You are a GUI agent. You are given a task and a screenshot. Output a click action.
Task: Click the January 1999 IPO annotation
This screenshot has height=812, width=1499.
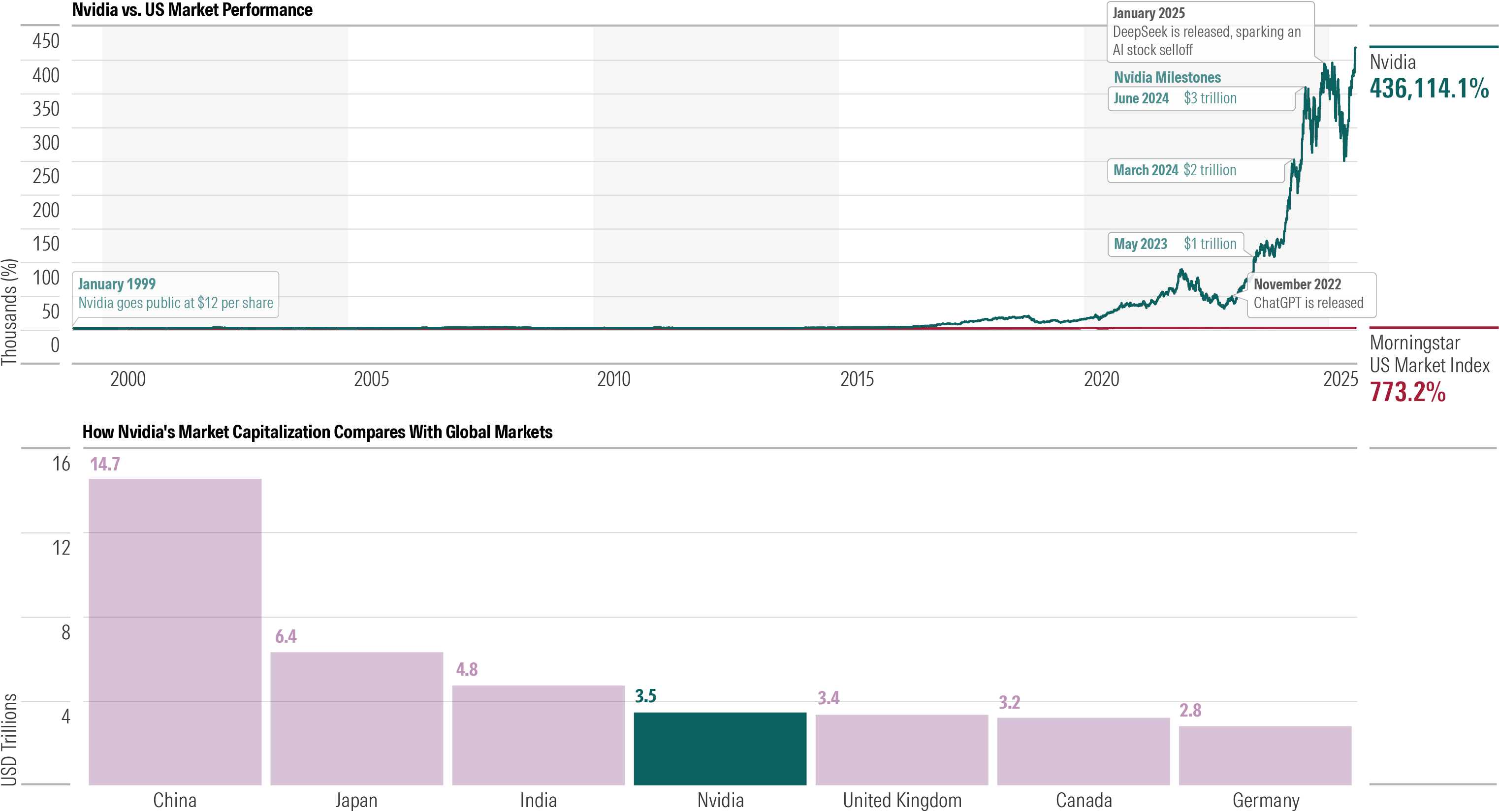coord(176,294)
